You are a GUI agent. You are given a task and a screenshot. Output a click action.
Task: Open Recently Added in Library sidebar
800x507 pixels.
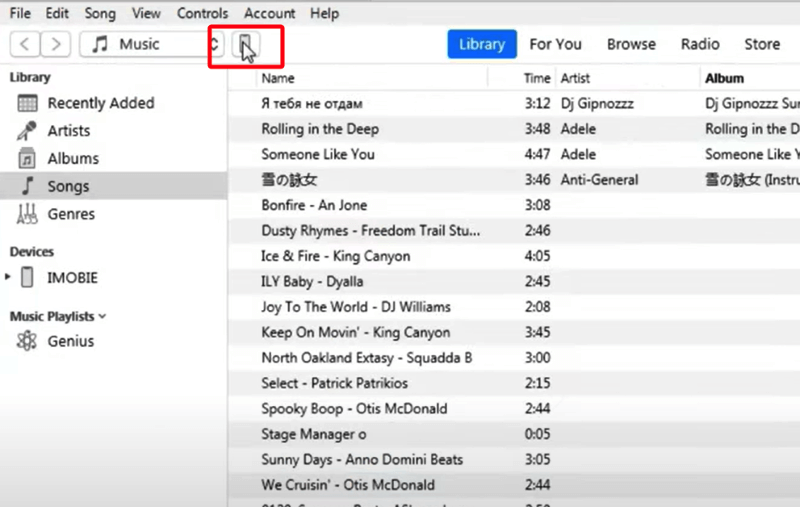[100, 103]
